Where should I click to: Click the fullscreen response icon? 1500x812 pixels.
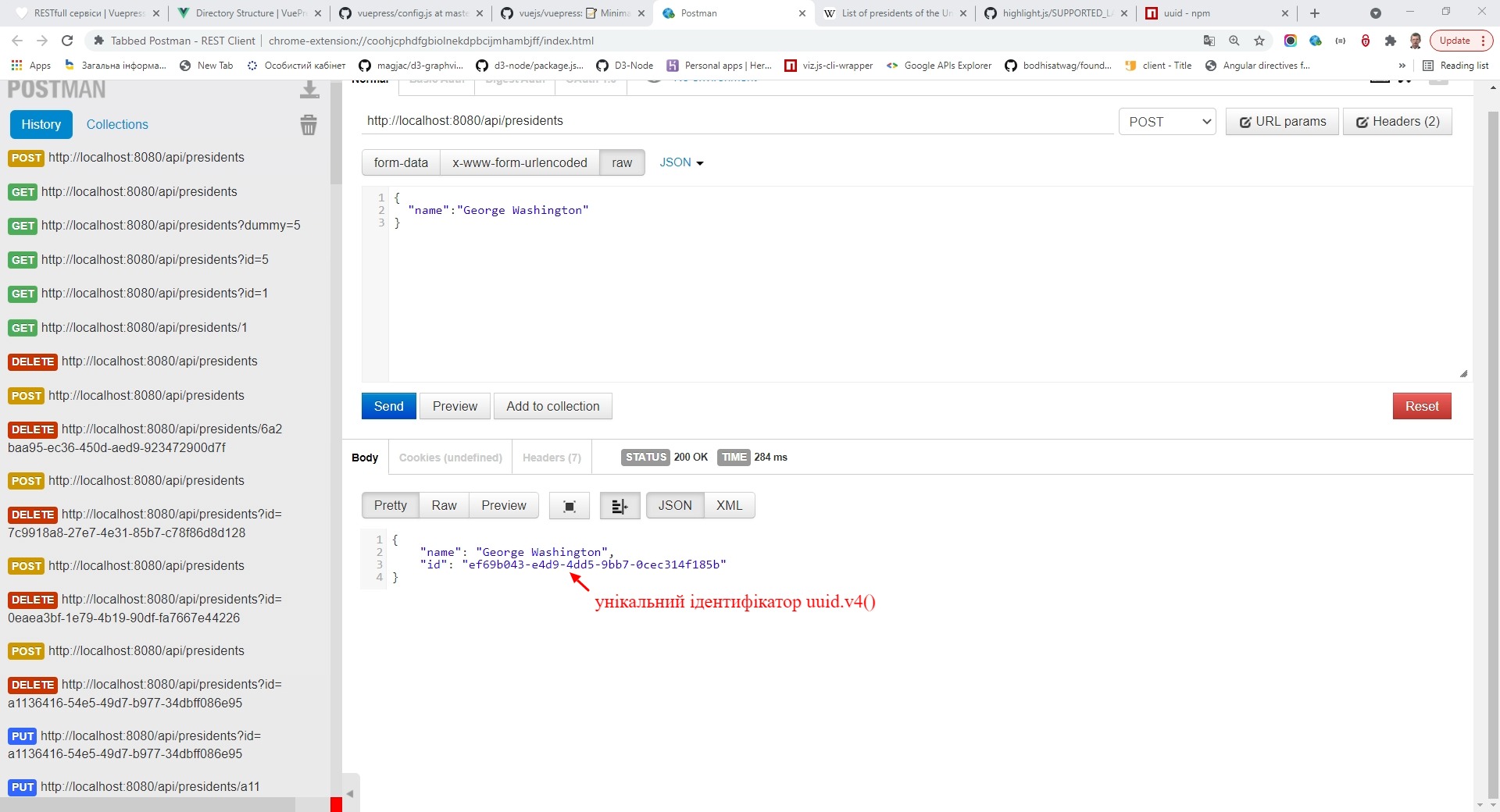(x=570, y=506)
